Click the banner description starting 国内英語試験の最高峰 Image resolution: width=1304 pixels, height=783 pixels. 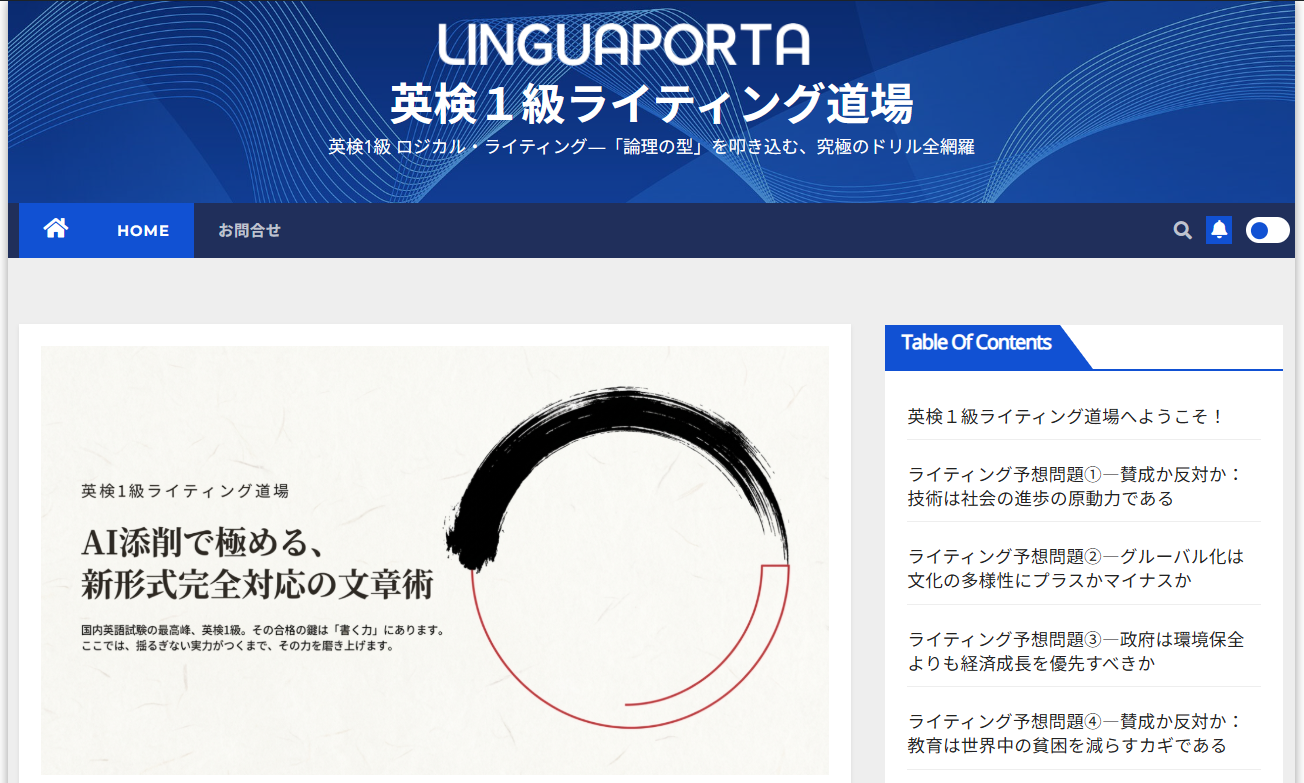[x=262, y=638]
